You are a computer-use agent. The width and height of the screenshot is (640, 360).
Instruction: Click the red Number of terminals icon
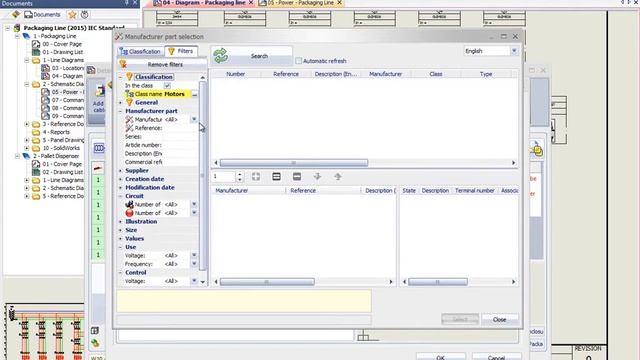pyautogui.click(x=129, y=213)
